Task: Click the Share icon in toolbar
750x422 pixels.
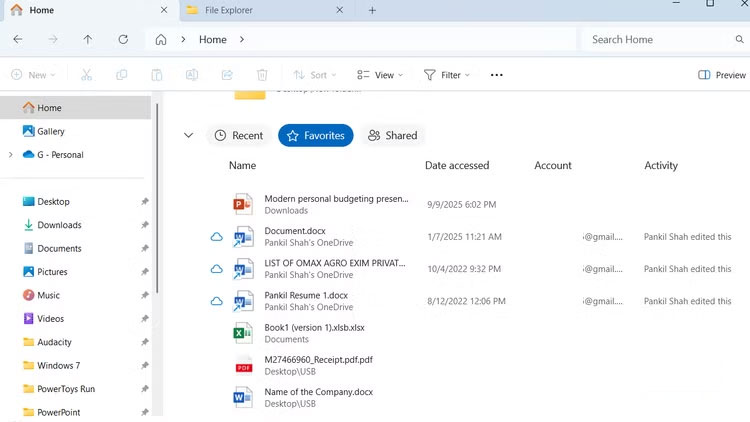Action: click(x=227, y=75)
